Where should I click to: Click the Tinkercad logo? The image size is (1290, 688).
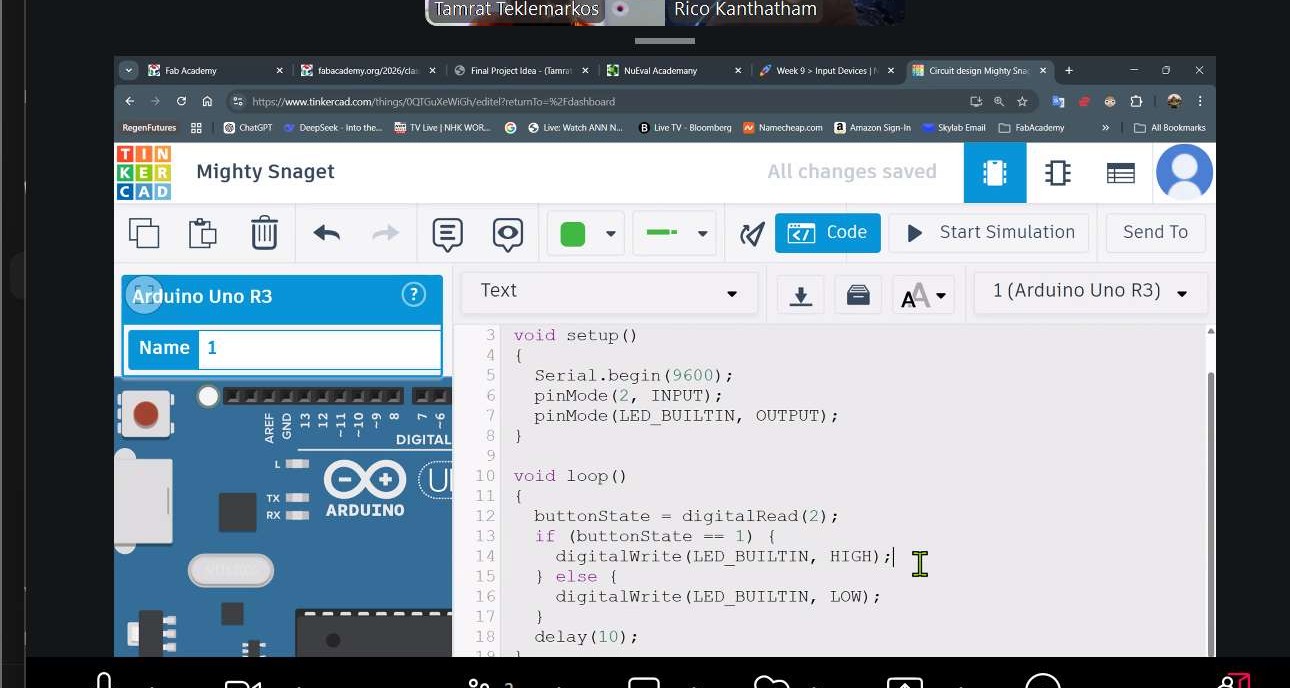(144, 172)
